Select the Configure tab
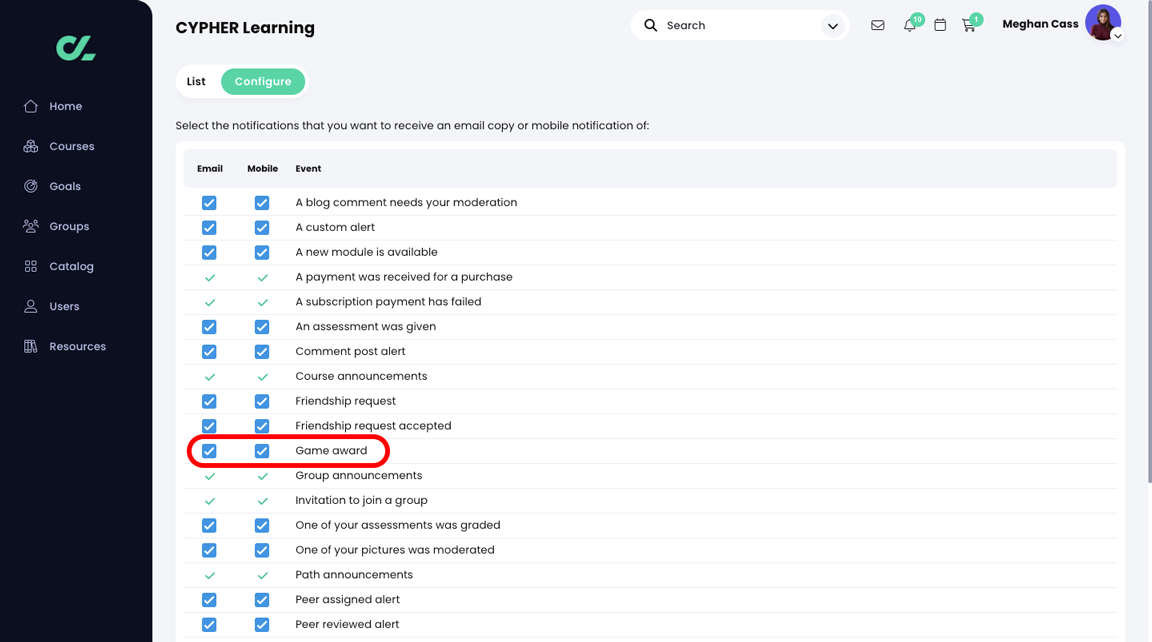The width and height of the screenshot is (1152, 642). (263, 81)
